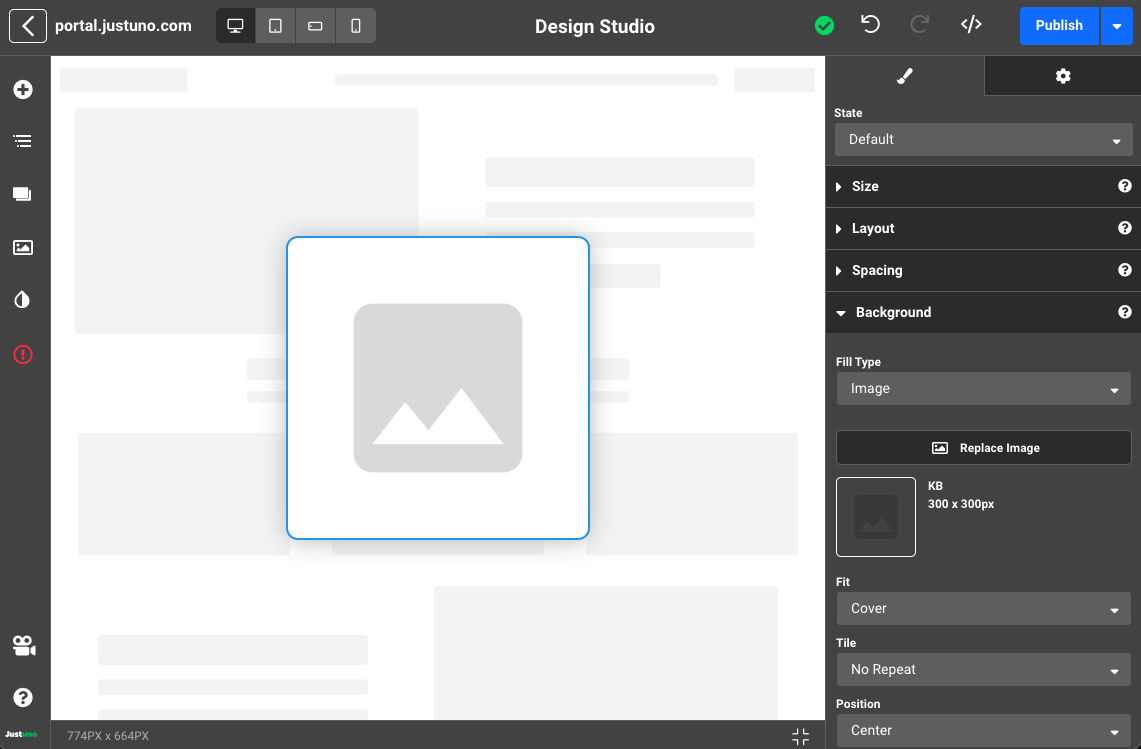Expand the Size section
Image resolution: width=1141 pixels, height=749 pixels.
coord(865,187)
